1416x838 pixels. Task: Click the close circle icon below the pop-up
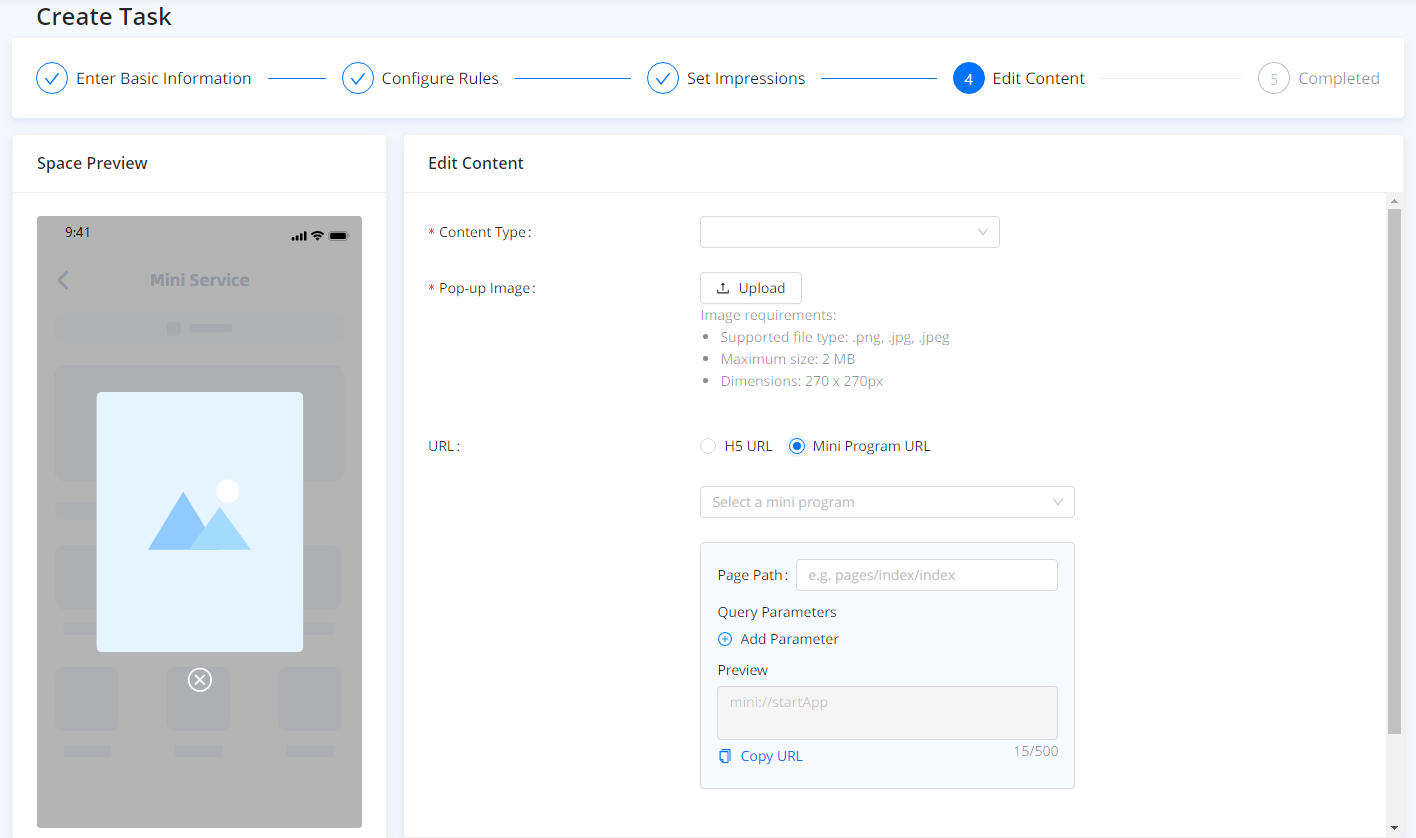click(x=200, y=680)
